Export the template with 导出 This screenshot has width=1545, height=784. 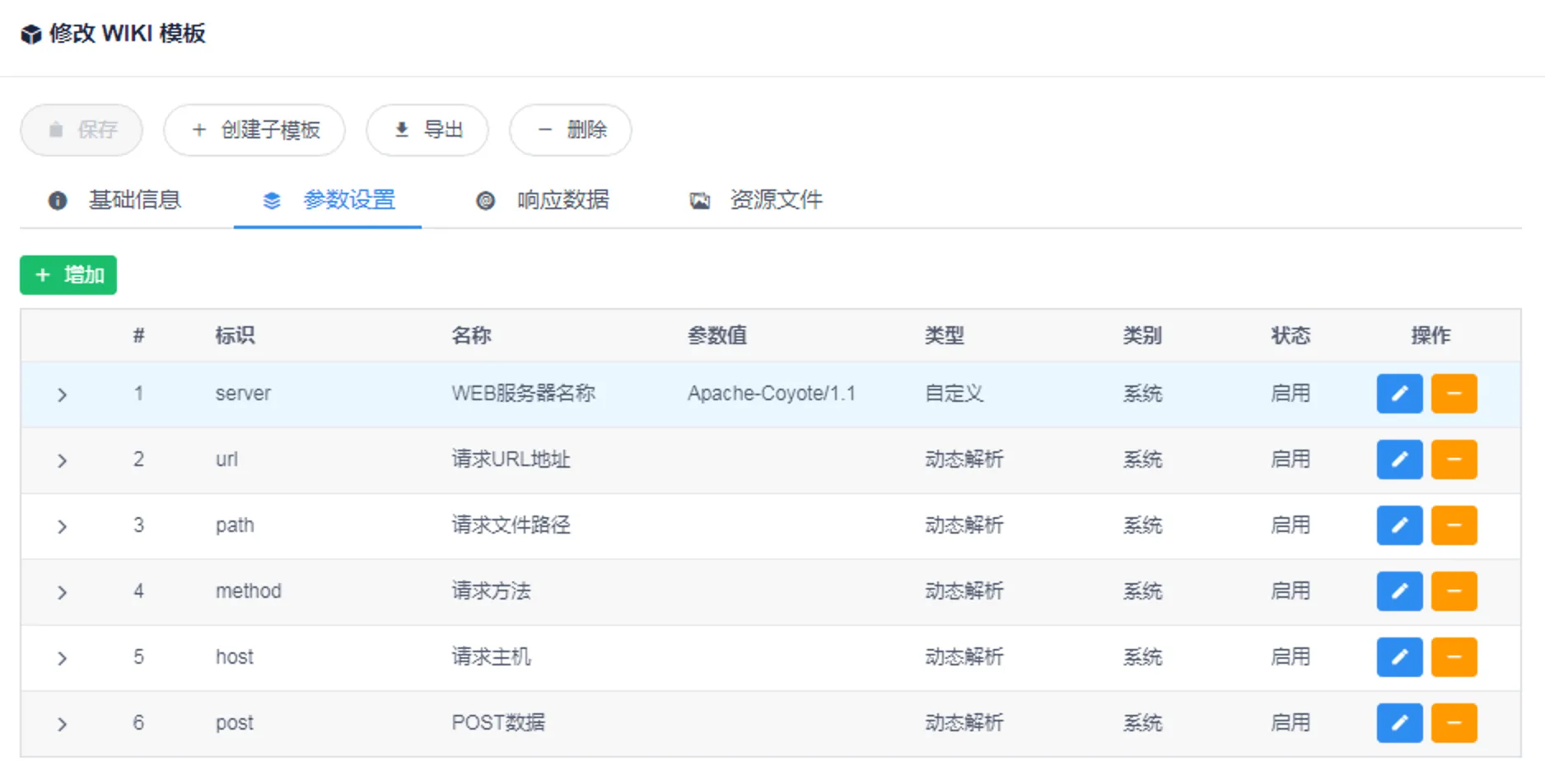pyautogui.click(x=427, y=130)
